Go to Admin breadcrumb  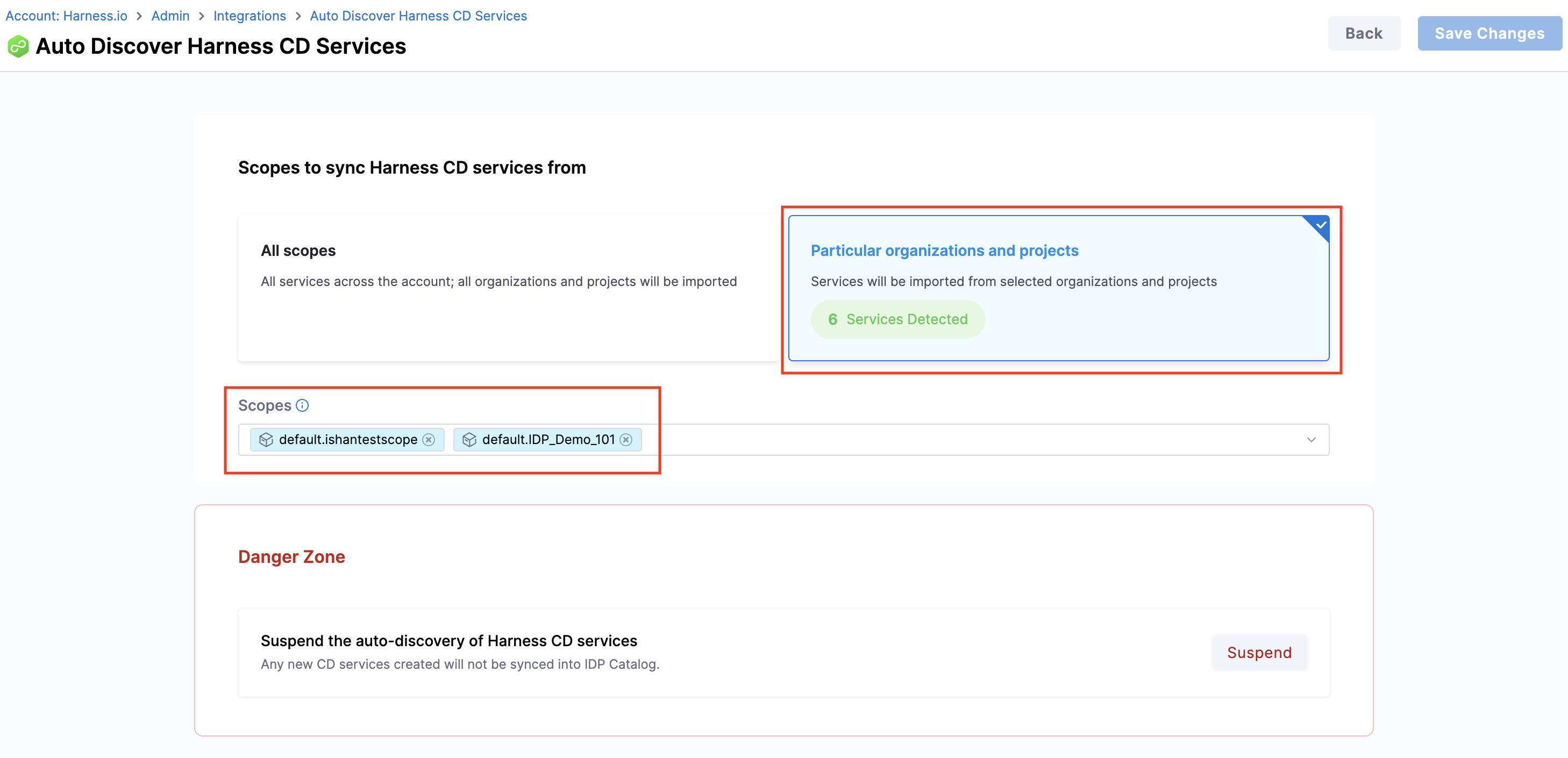click(170, 17)
